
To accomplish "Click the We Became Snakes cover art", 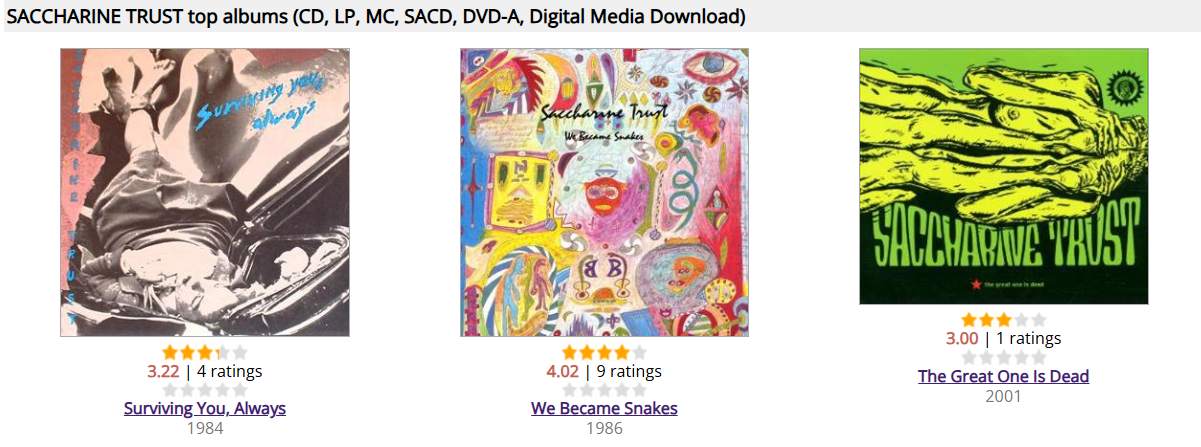I will (604, 192).
